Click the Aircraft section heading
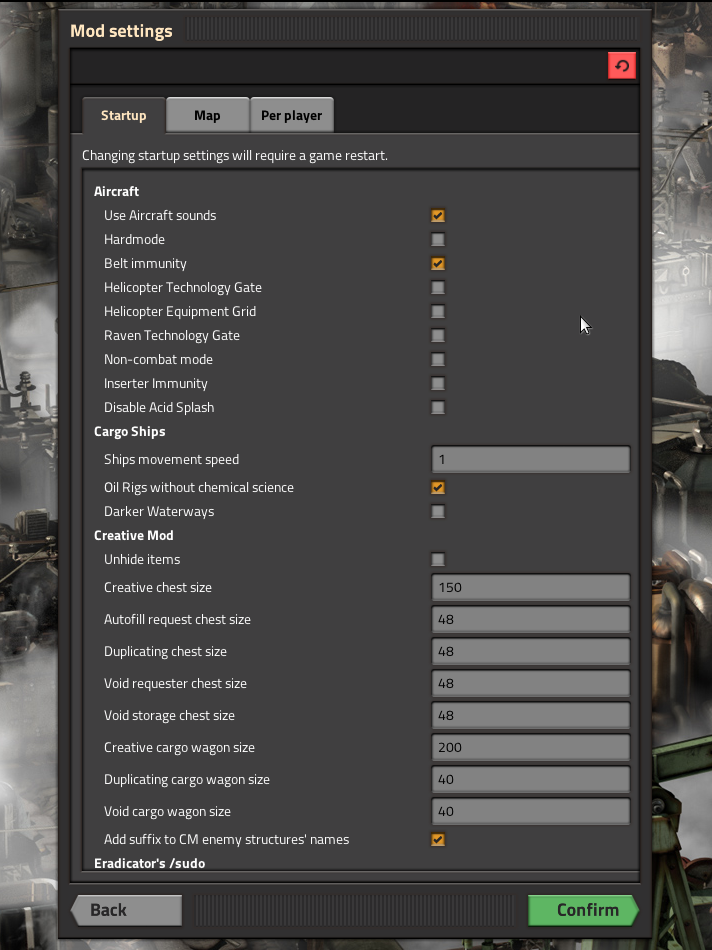This screenshot has height=950, width=712. tap(116, 191)
